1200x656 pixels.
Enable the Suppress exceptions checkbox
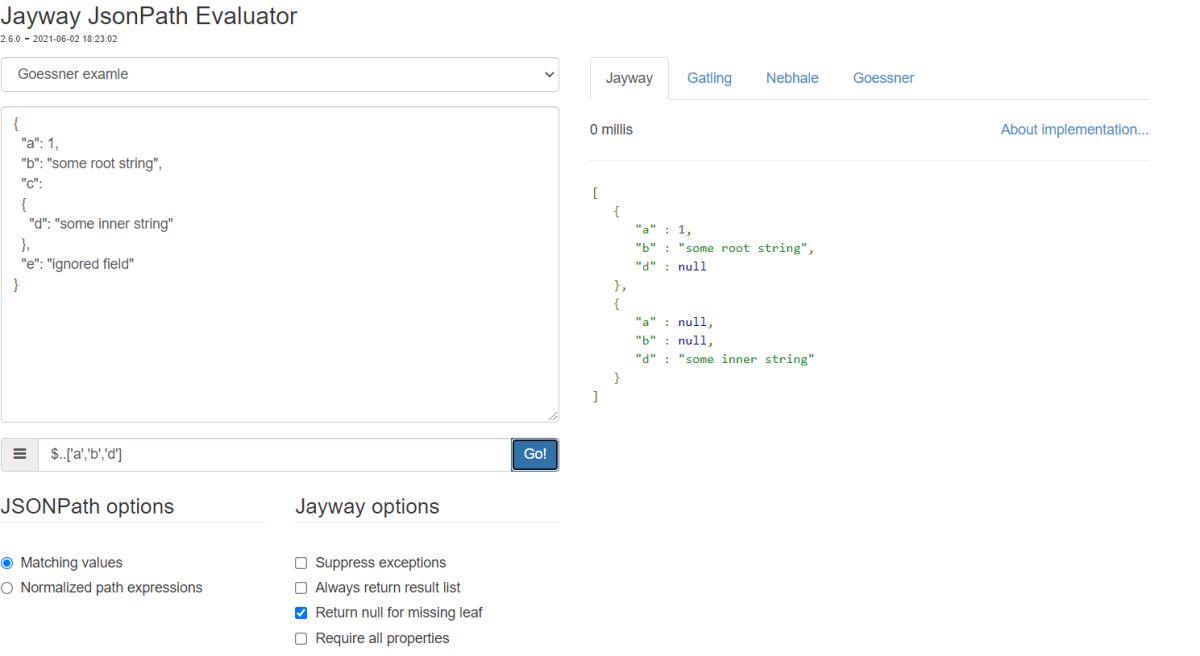pos(301,563)
